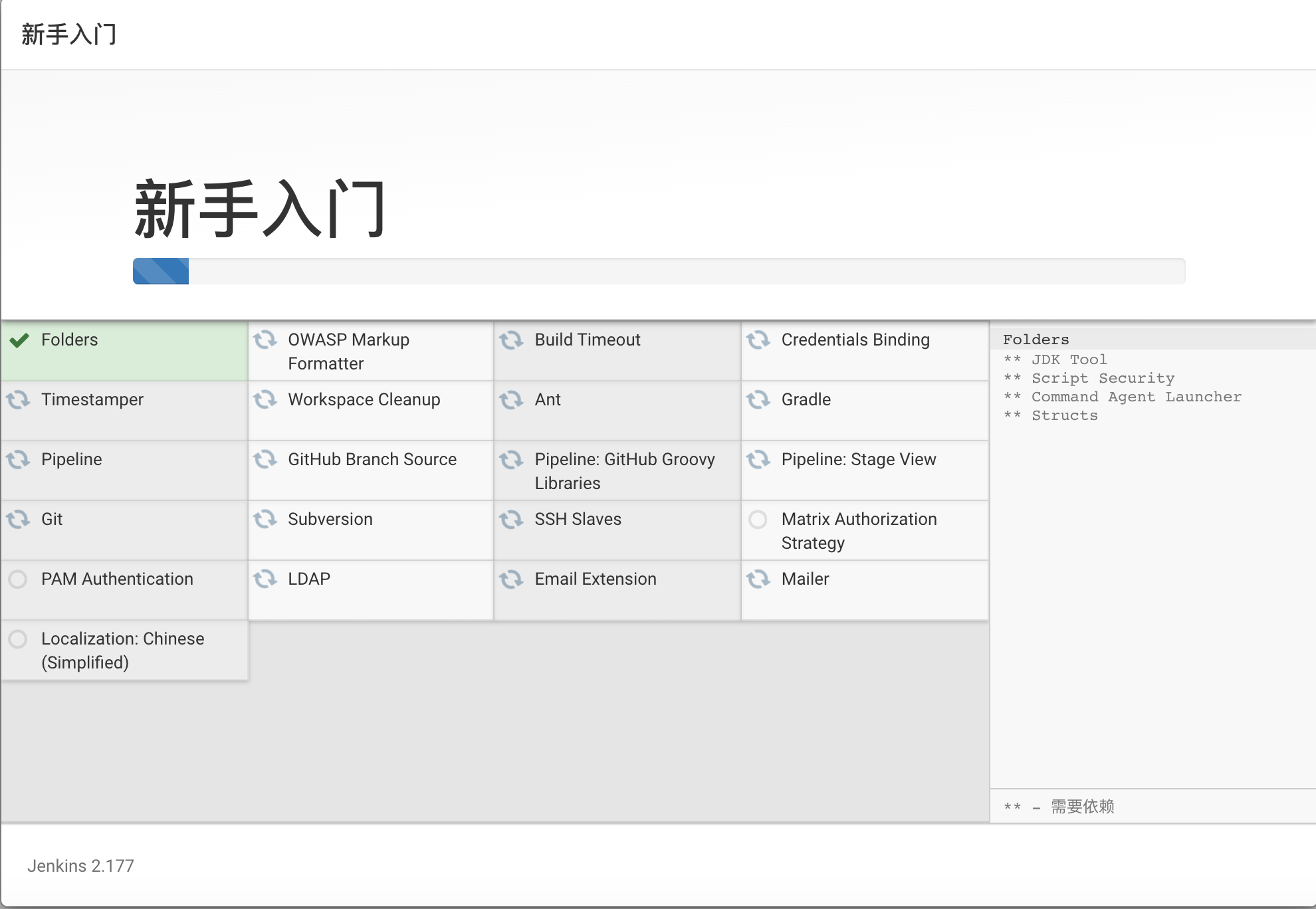Click the pending circle for Localization Chinese
Viewport: 1316px width, 909px height.
pos(18,639)
